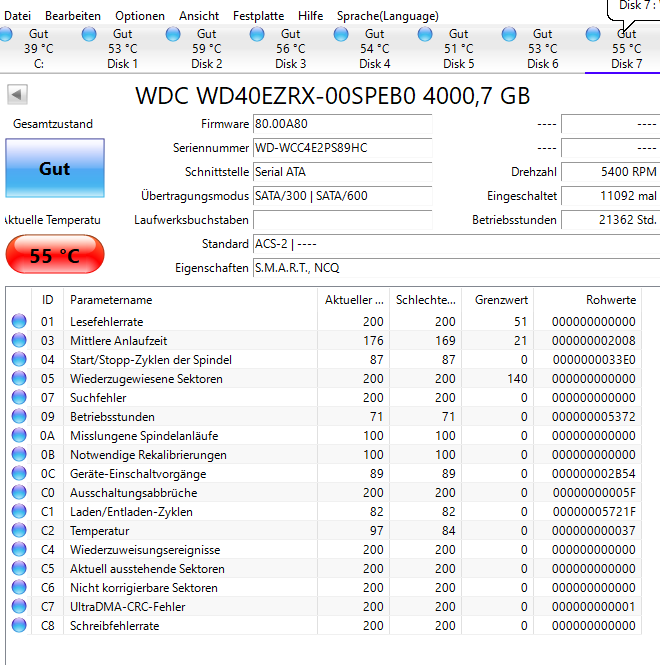Switch to Disk 6 tab
660x665 pixels.
coord(543,49)
